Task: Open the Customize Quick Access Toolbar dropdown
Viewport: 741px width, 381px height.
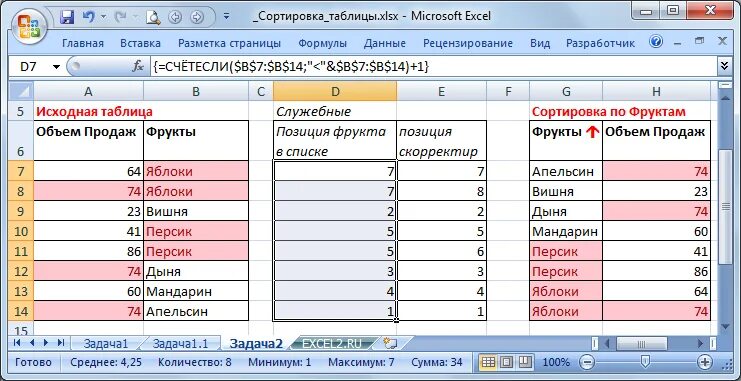Action: tap(226, 17)
